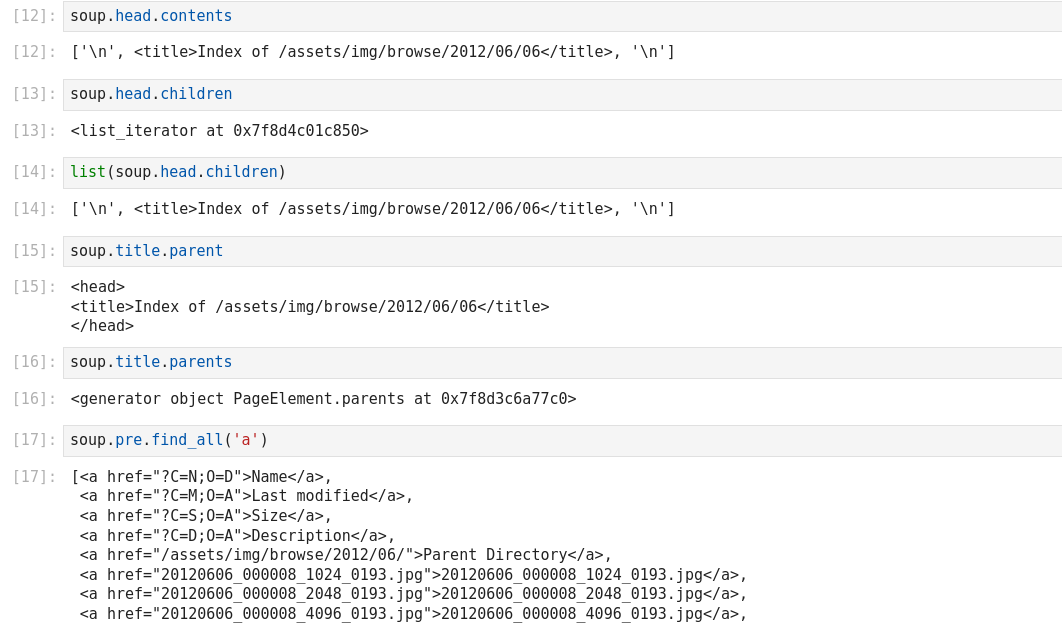The image size is (1062, 624).
Task: Click the list_iterator output text
Action: tap(219, 131)
